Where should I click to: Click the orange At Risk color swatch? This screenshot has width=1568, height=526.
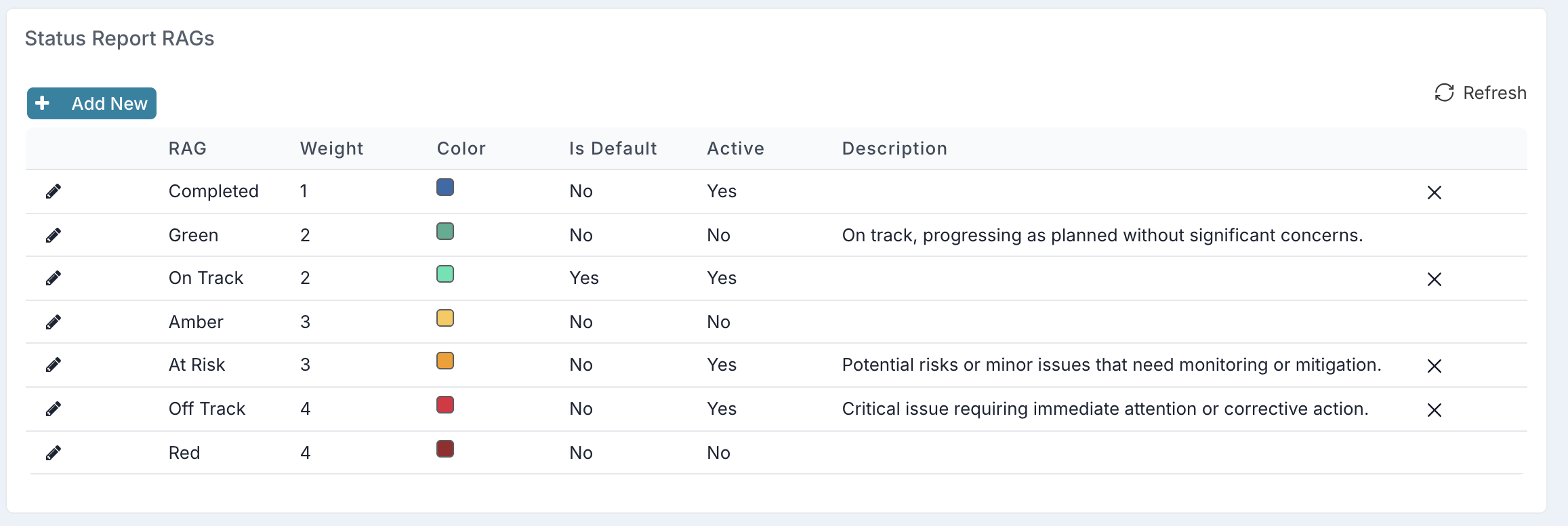(445, 361)
